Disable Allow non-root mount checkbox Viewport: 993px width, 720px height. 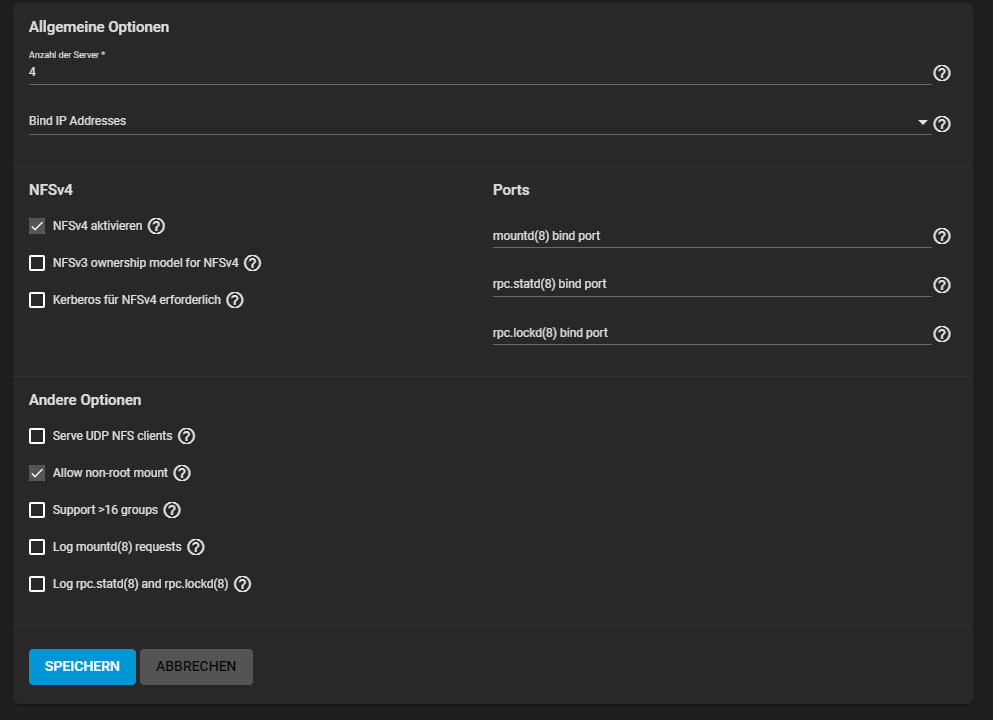[x=37, y=473]
